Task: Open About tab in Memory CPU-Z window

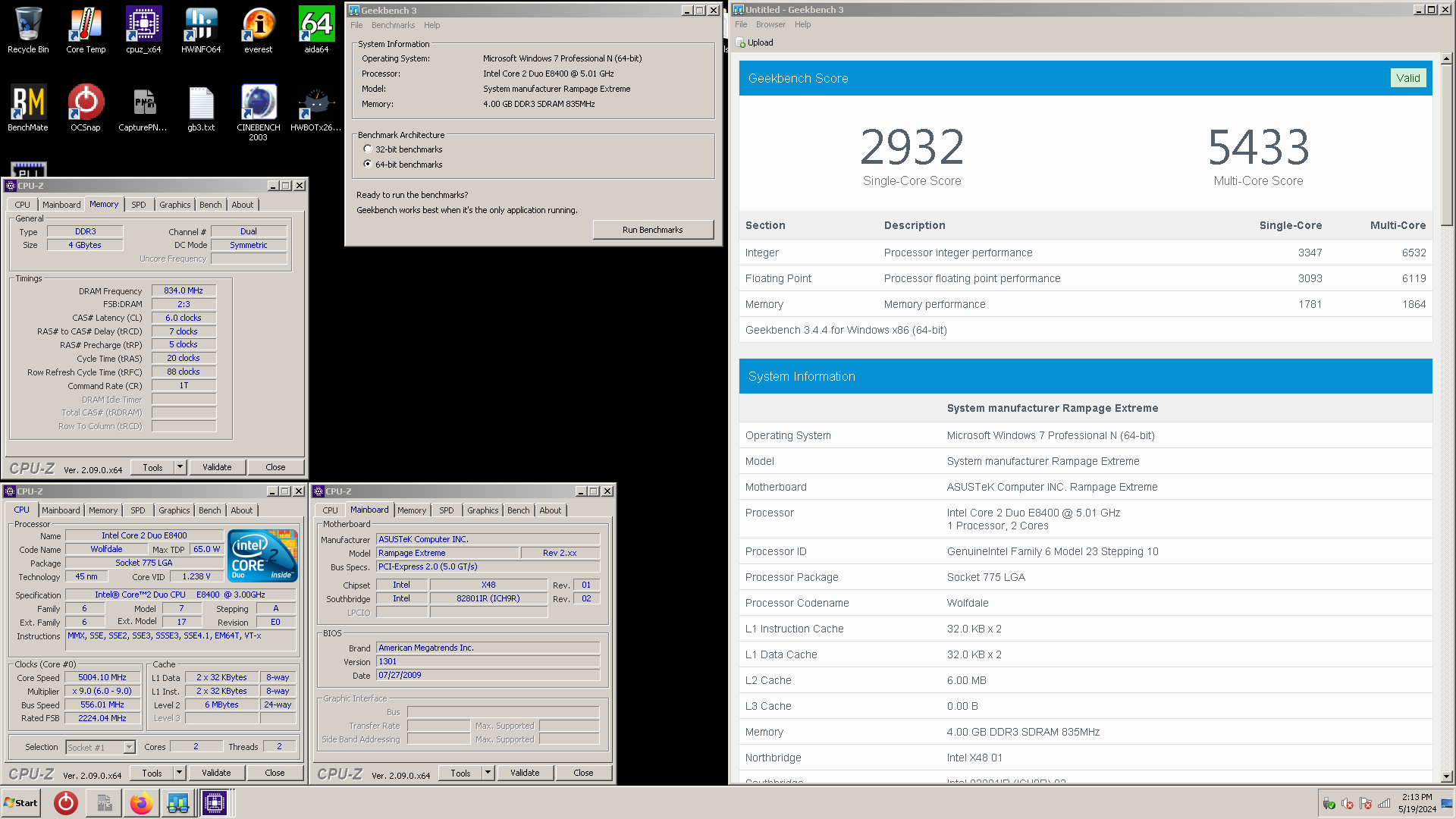Action: click(x=243, y=205)
